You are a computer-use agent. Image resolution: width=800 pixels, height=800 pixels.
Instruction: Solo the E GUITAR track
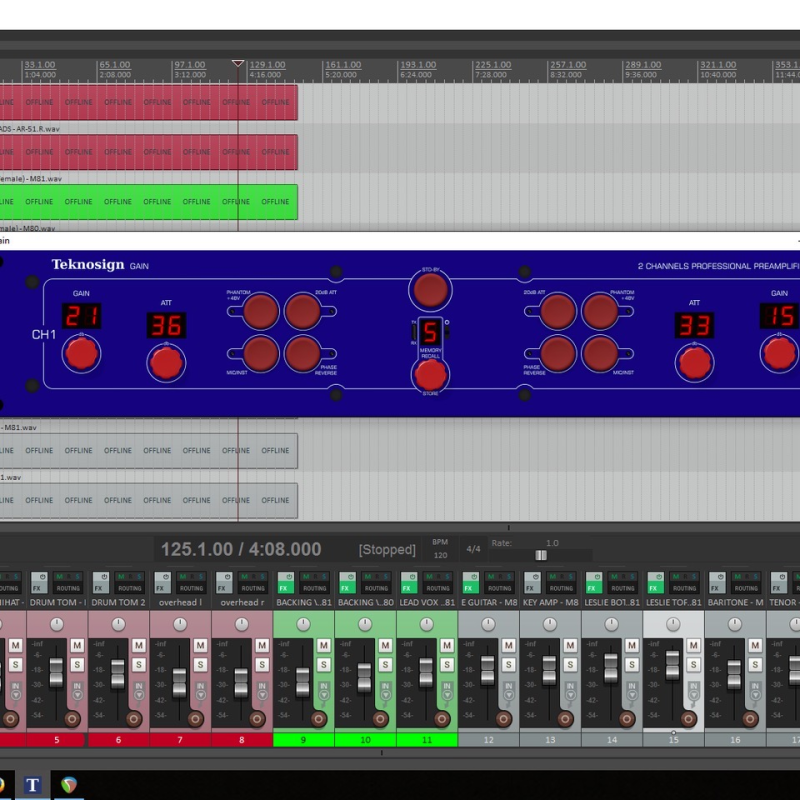click(509, 664)
